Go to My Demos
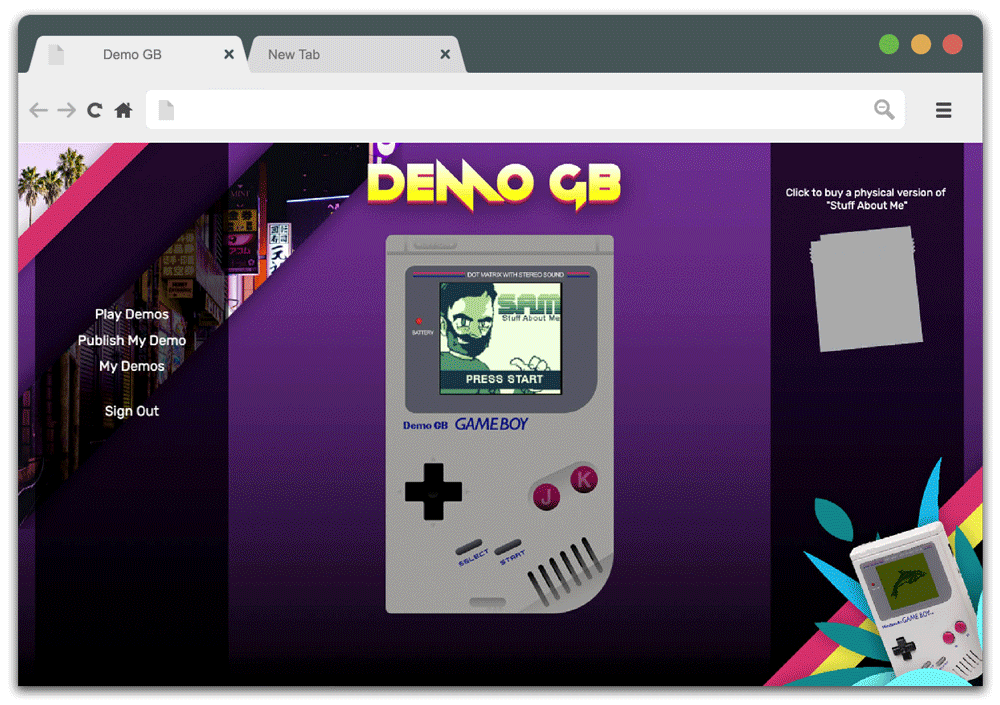Viewport: 1000px width, 705px height. (132, 366)
